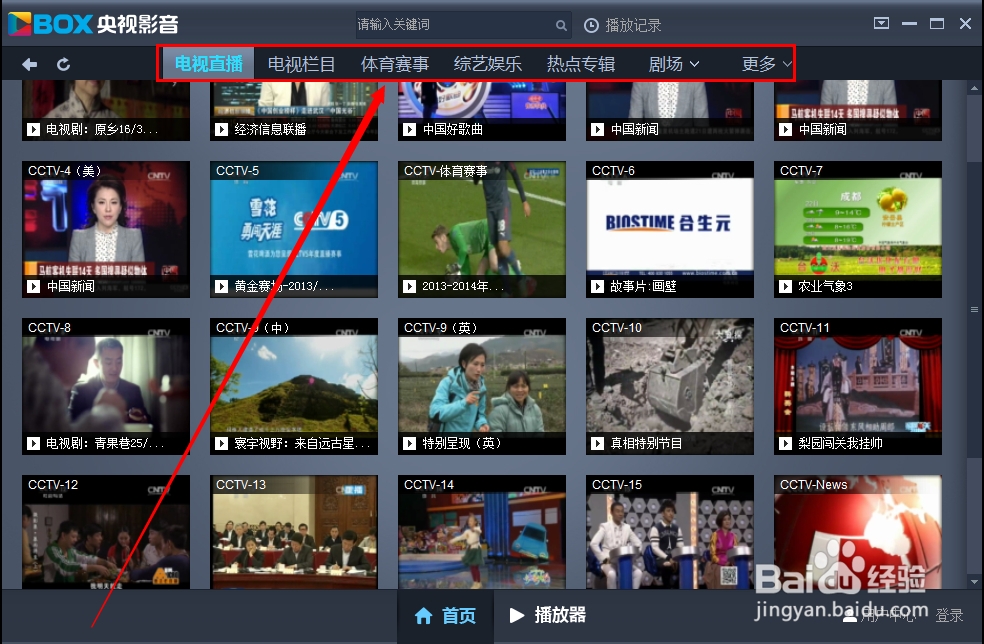Click the 播放记录 link
Viewport: 984px width, 644px height.
633,25
